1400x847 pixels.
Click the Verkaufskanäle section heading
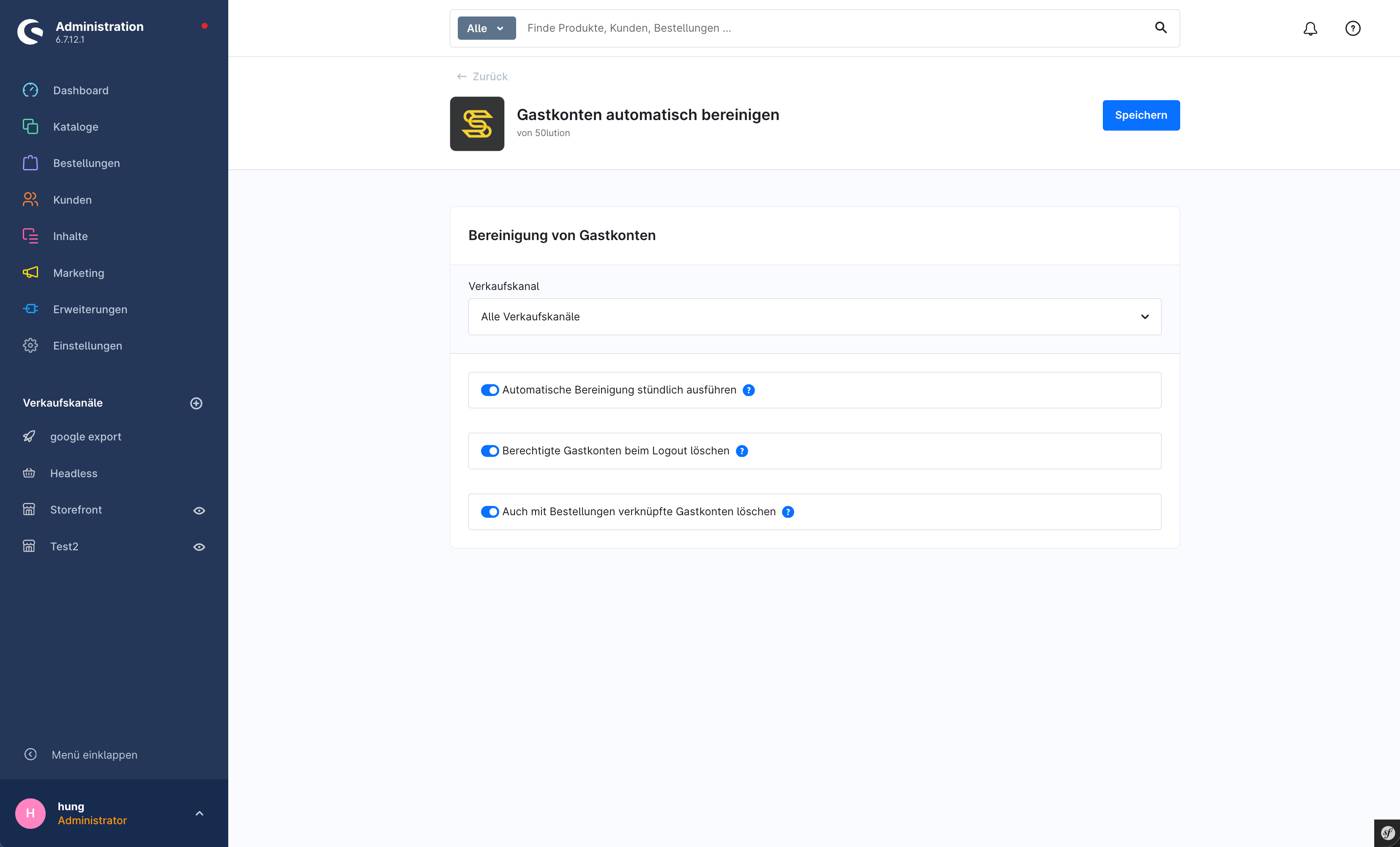point(63,403)
